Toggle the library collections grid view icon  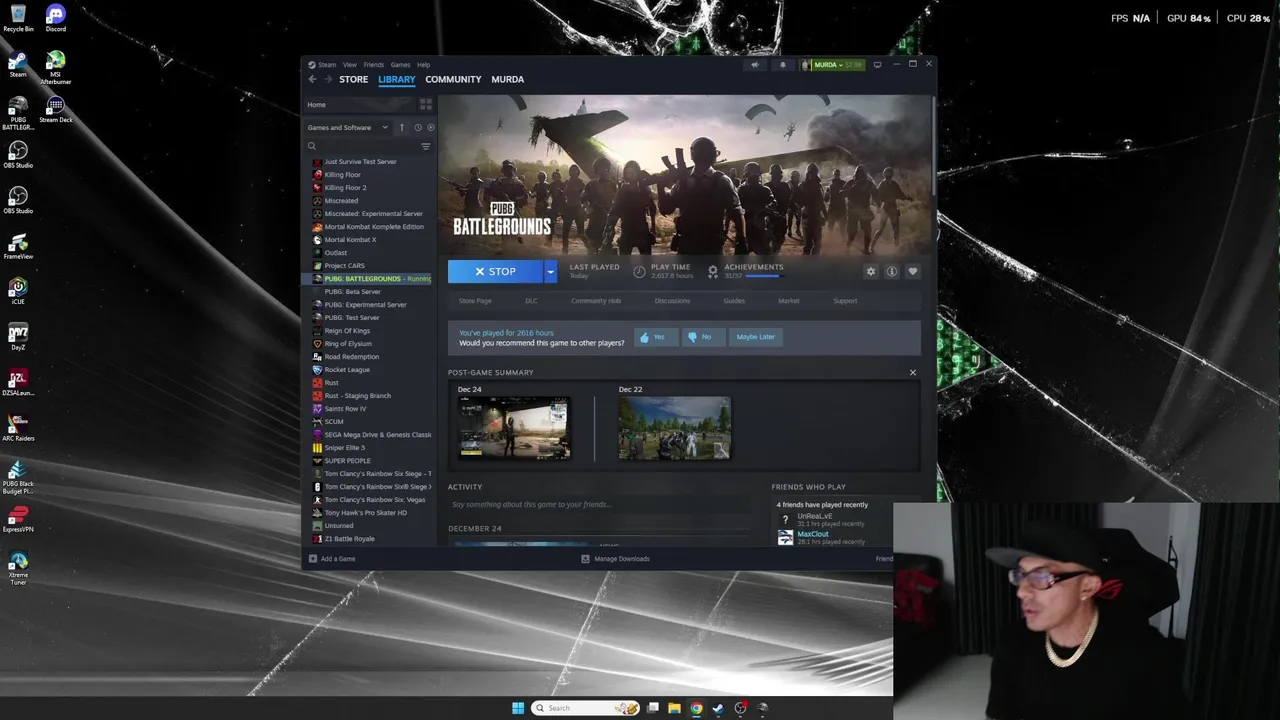(x=426, y=104)
